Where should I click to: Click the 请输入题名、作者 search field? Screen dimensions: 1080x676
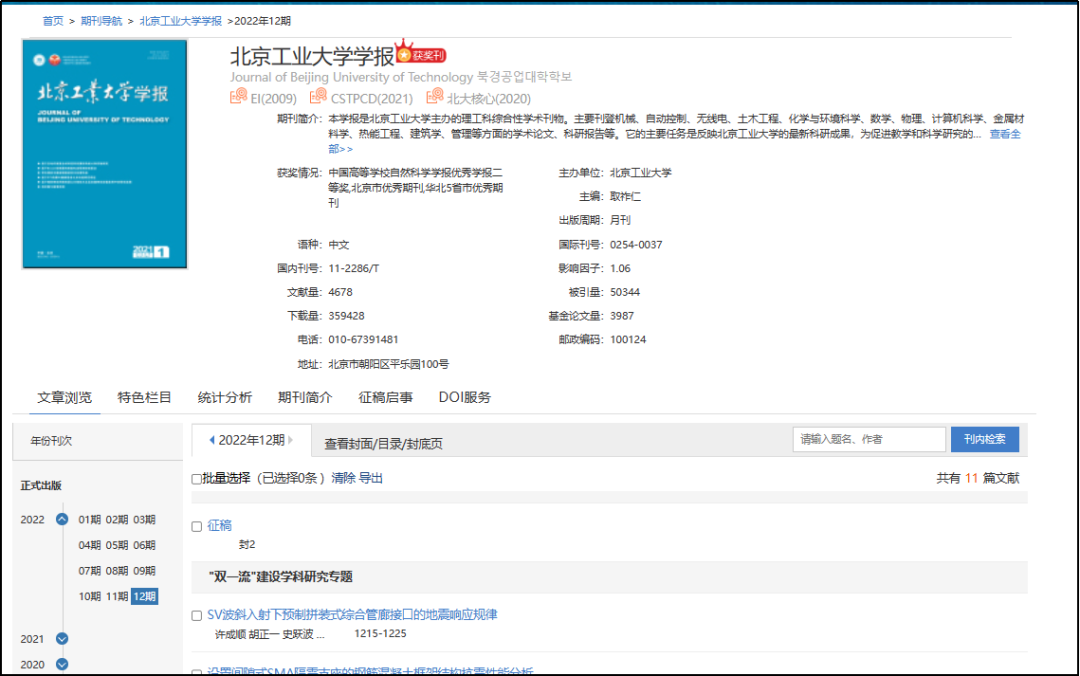[x=869, y=439]
